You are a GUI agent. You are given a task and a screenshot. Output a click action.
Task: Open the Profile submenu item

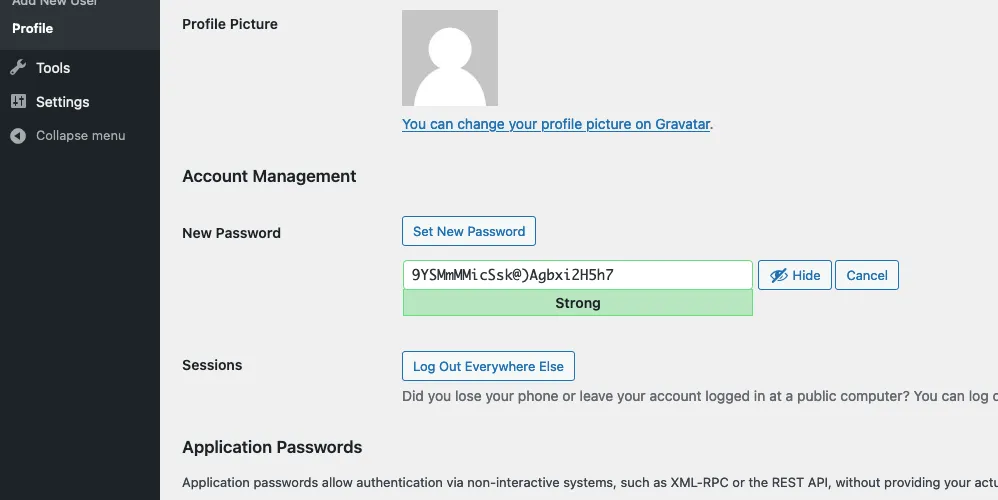tap(33, 28)
